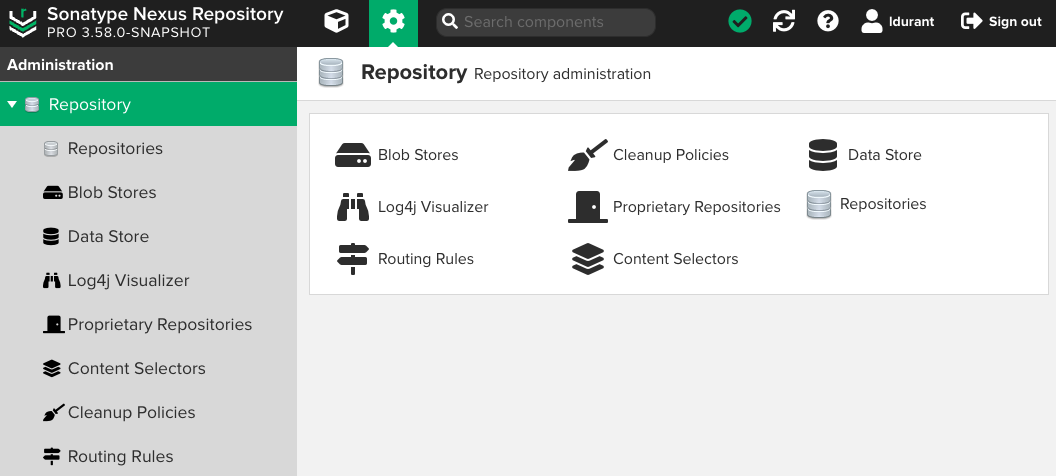Click the Proprietary Repositories door icon in main panel
The height and width of the screenshot is (476, 1056).
click(587, 207)
